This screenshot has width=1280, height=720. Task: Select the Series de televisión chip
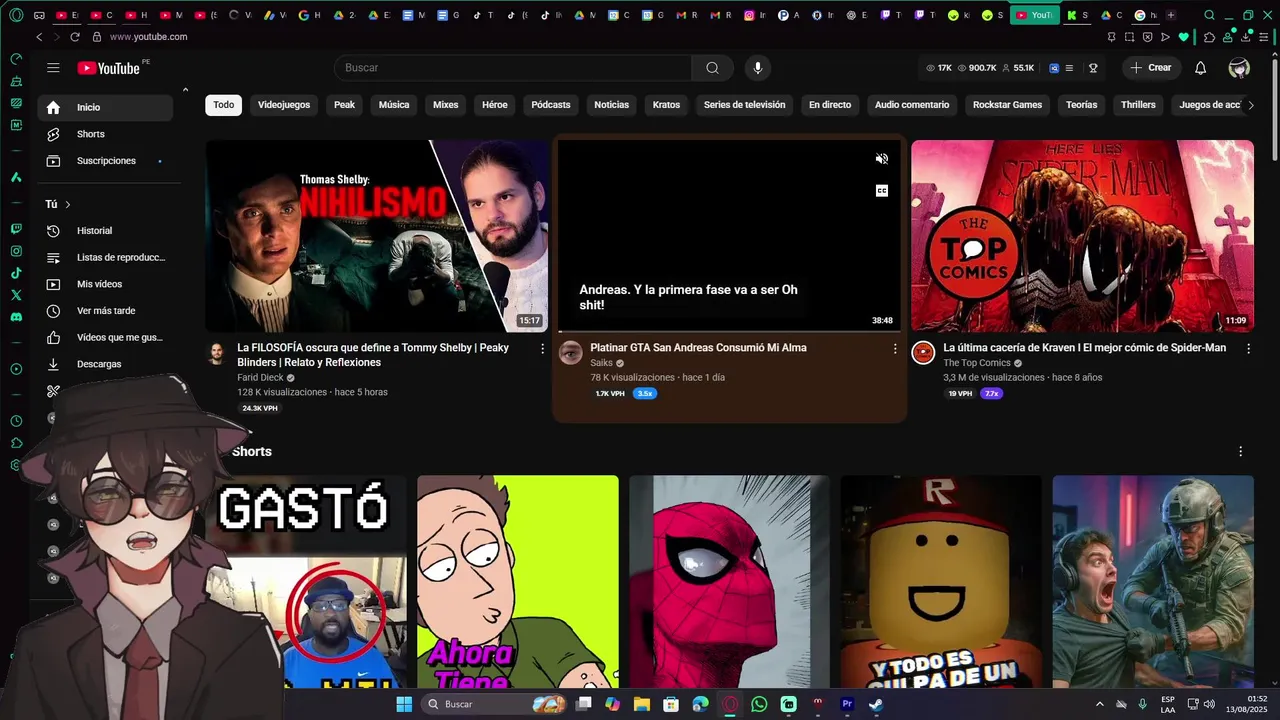click(744, 105)
